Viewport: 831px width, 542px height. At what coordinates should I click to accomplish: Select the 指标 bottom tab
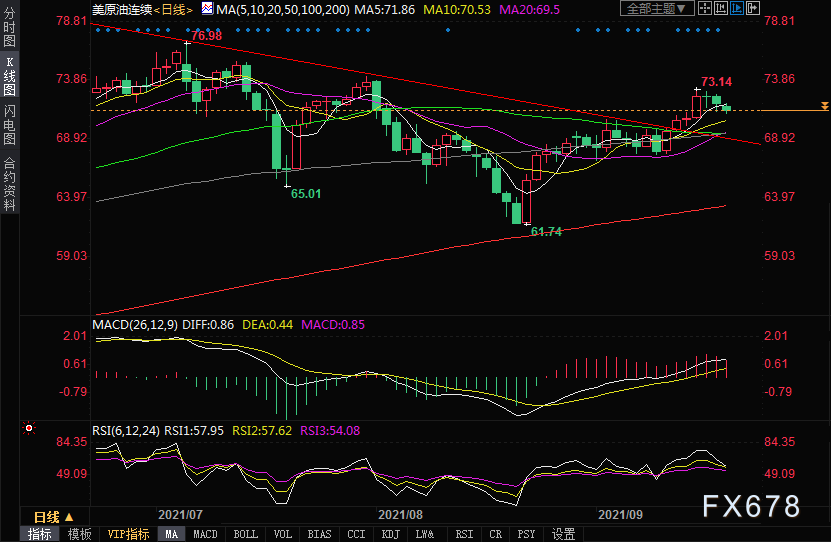[40, 534]
